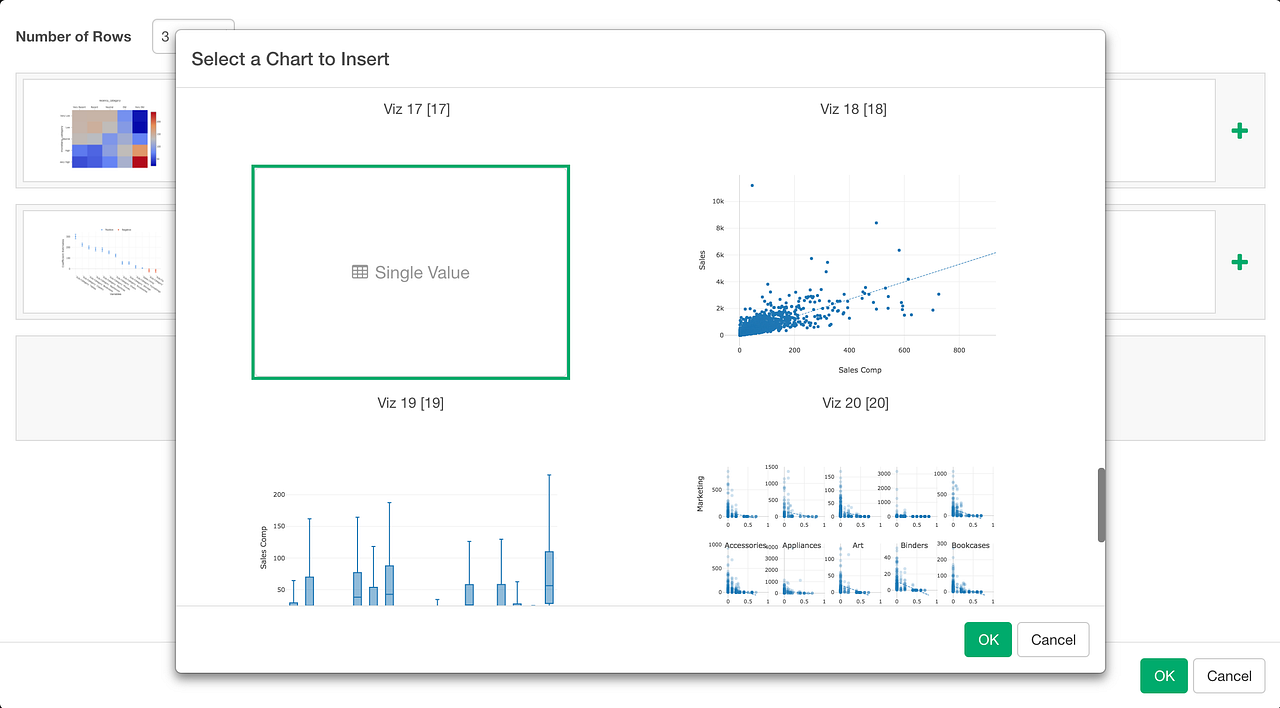Viewport: 1280px width, 708px height.
Task: Click the Select a Chart to Insert dialog title
Action: coord(290,59)
